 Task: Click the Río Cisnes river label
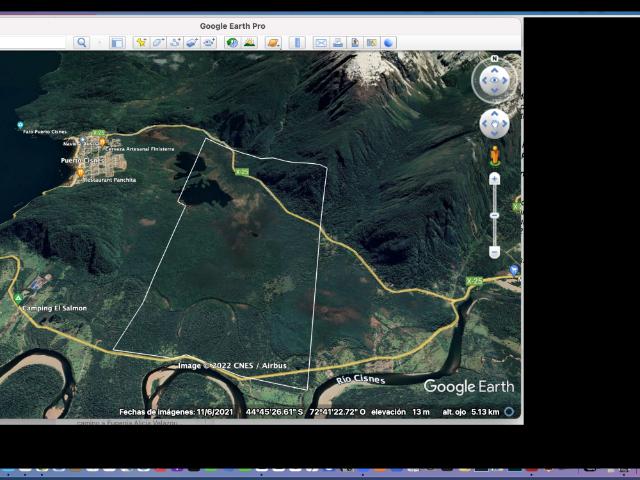click(360, 380)
